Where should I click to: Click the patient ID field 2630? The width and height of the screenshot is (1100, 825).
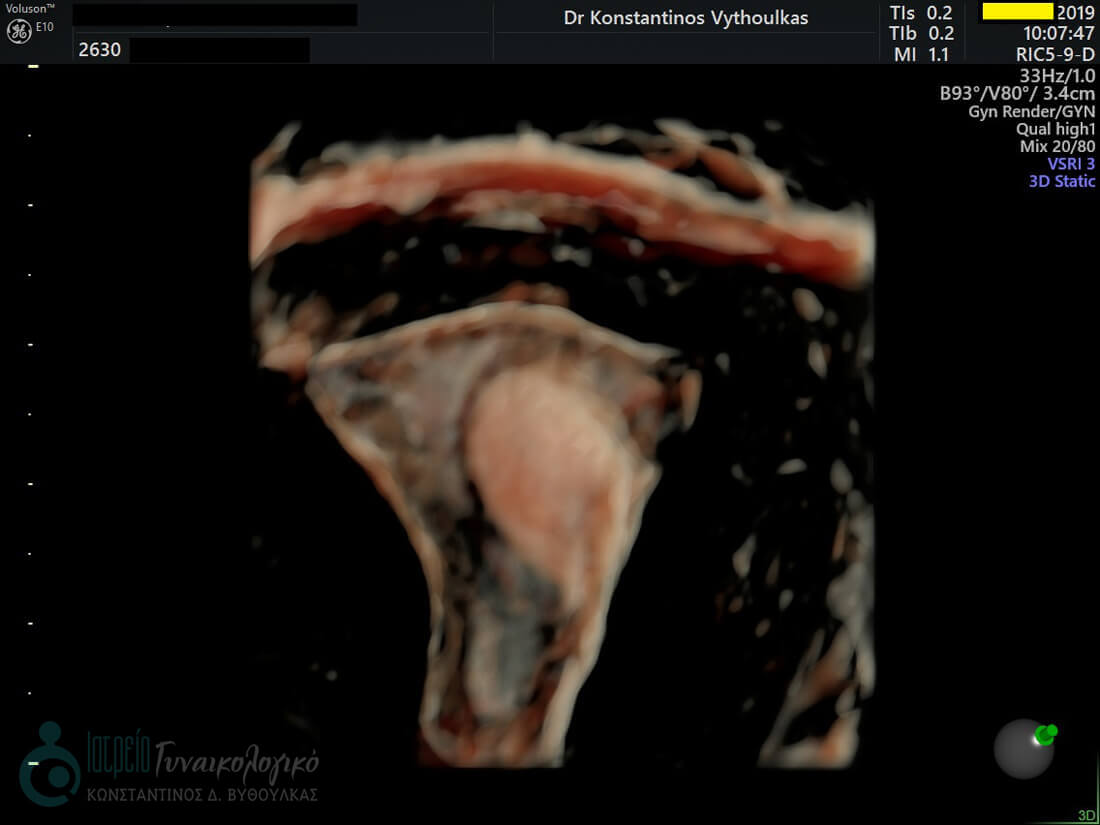pyautogui.click(x=100, y=49)
